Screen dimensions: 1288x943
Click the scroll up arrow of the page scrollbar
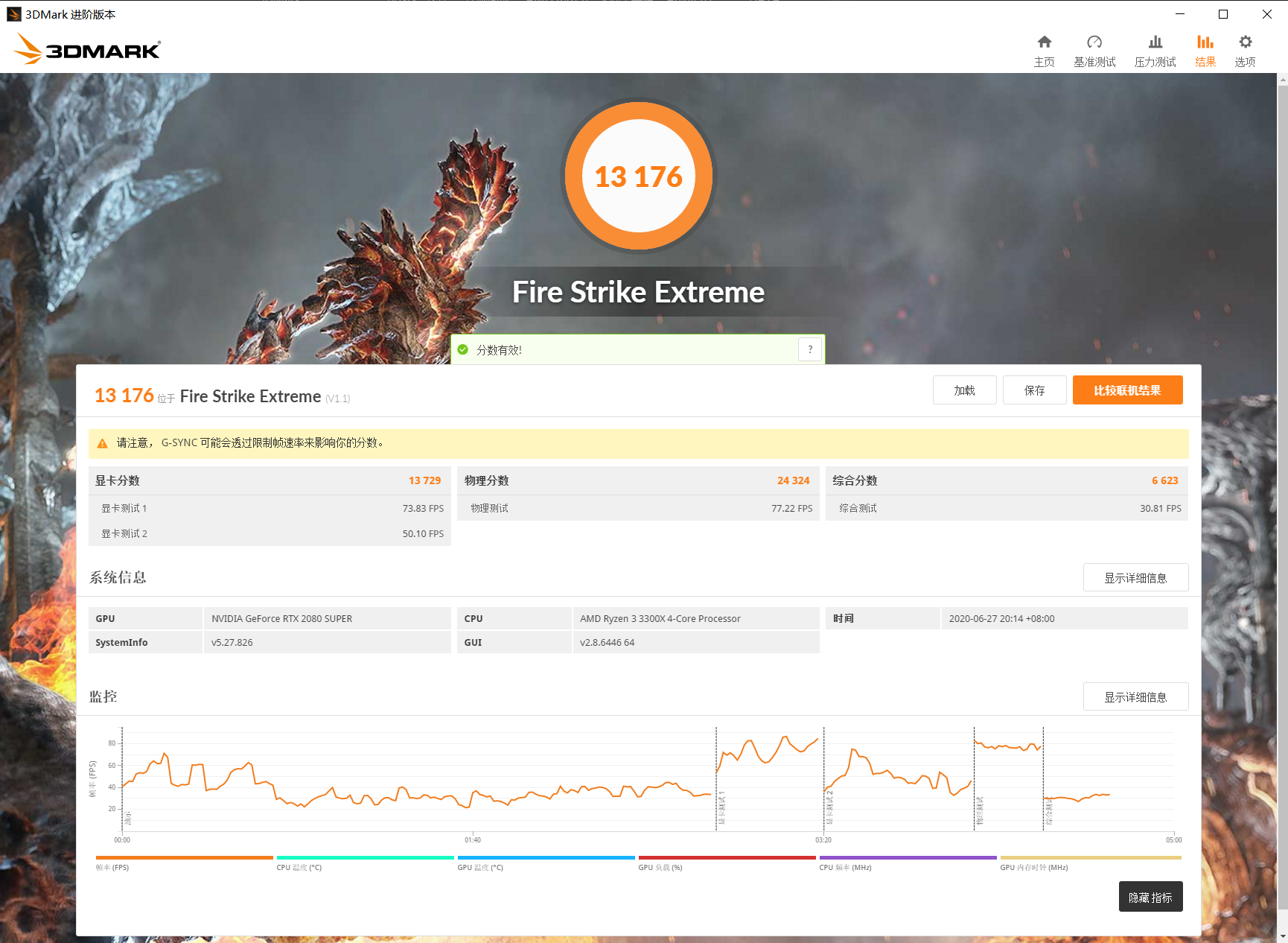(1282, 79)
